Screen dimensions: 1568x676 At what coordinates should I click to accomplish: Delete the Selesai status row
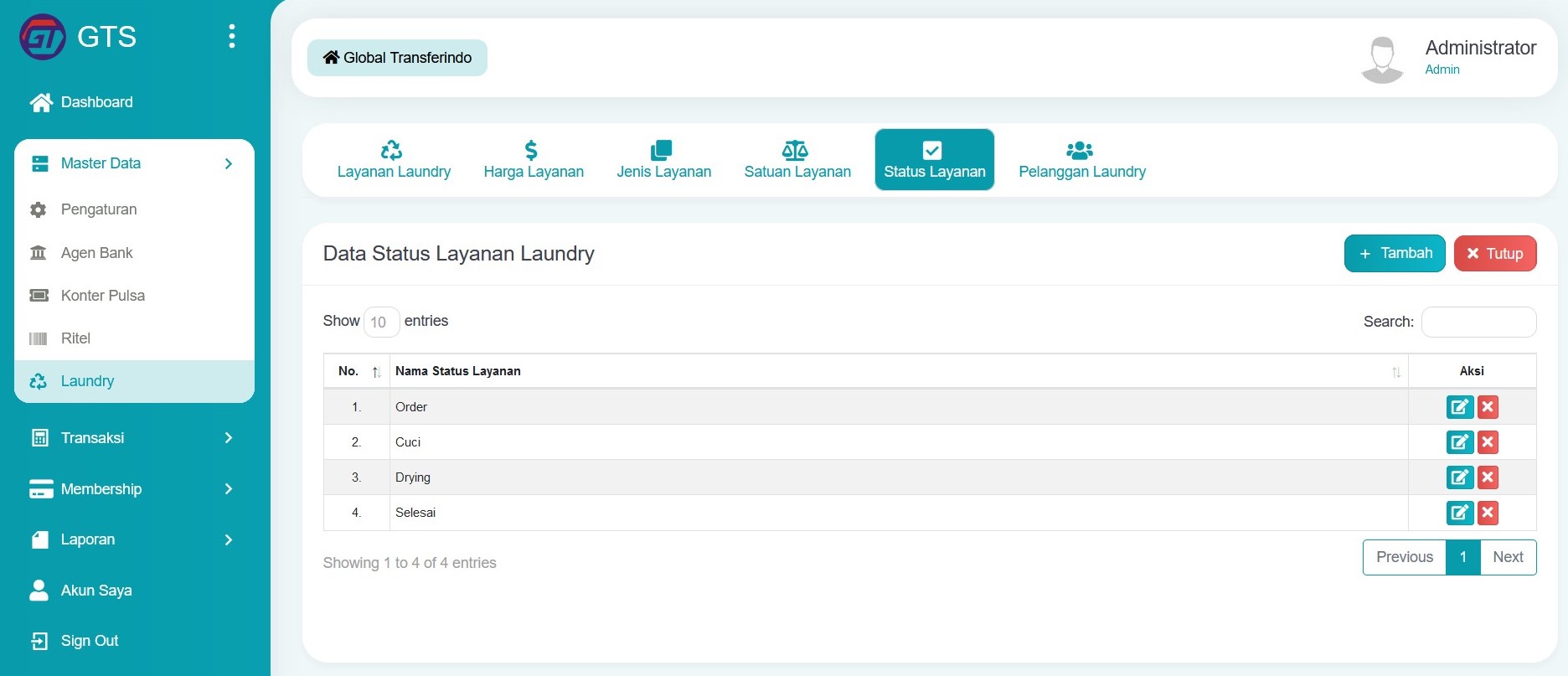1488,513
